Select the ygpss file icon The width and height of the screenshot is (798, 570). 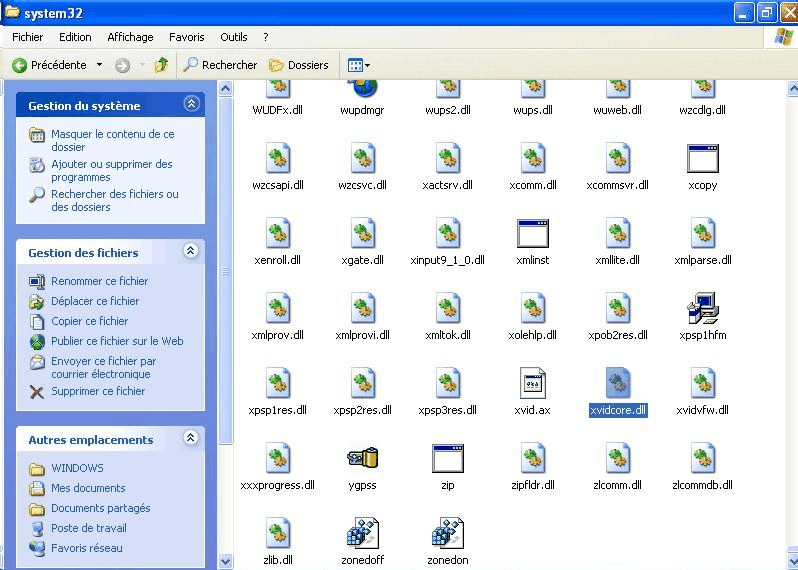[x=362, y=458]
